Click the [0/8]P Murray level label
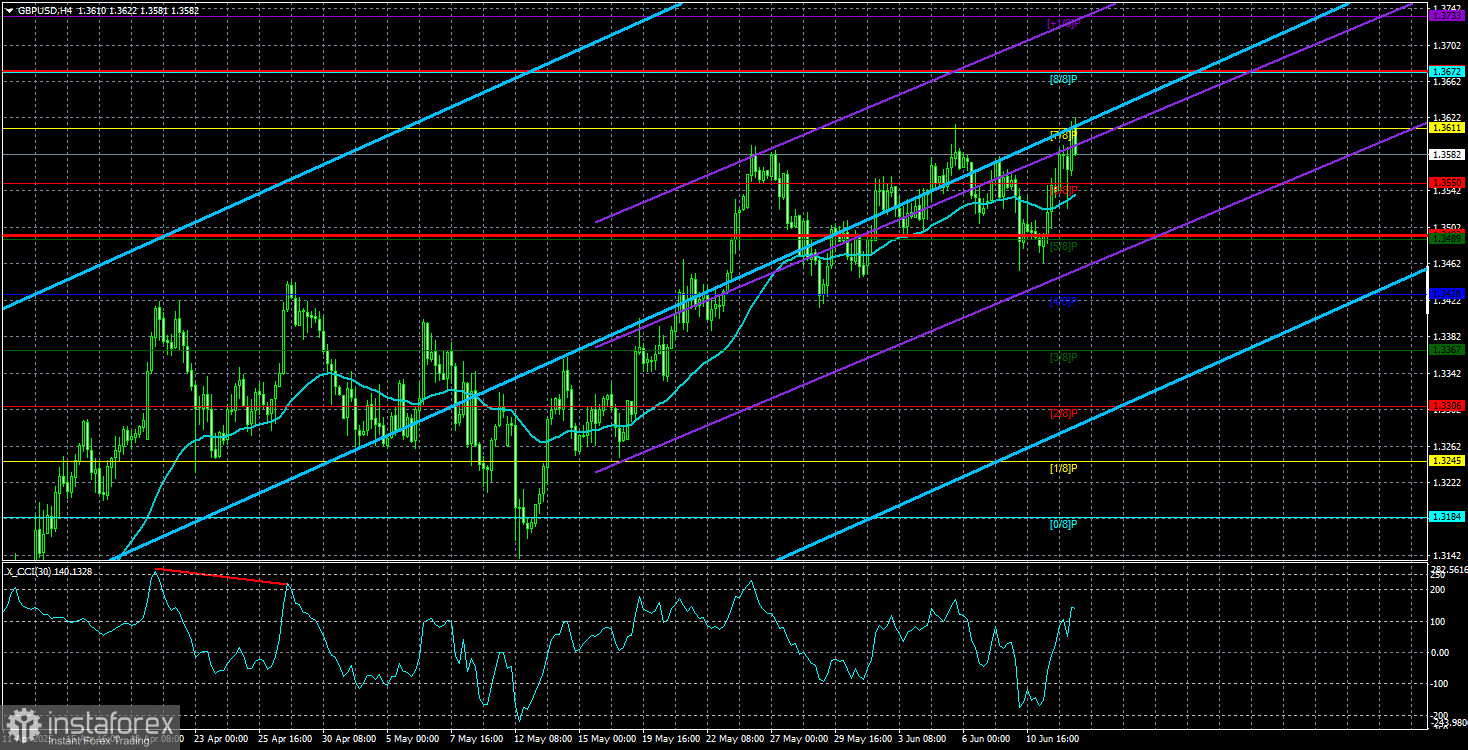 (1063, 524)
